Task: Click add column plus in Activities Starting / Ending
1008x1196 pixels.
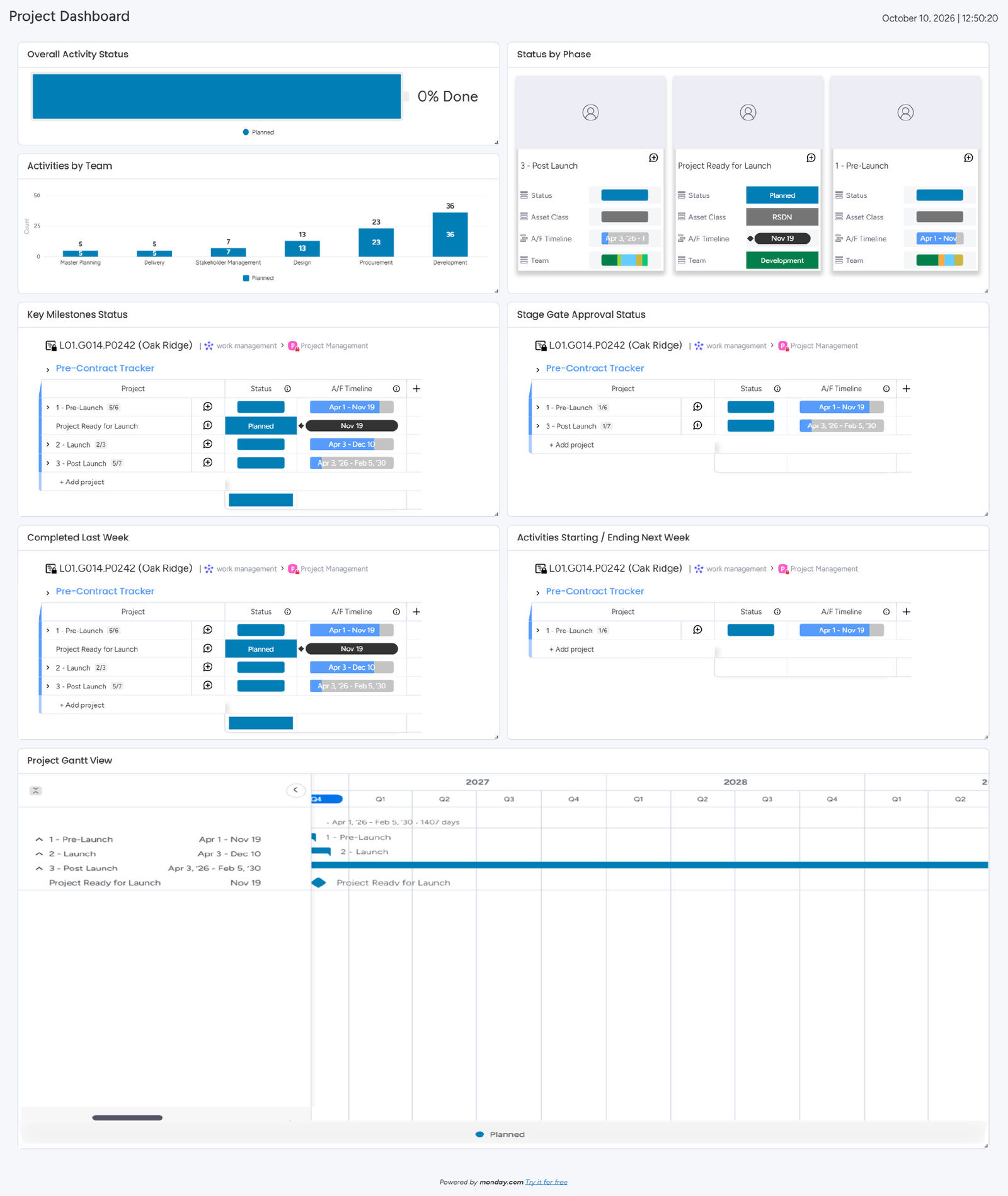Action: click(906, 612)
